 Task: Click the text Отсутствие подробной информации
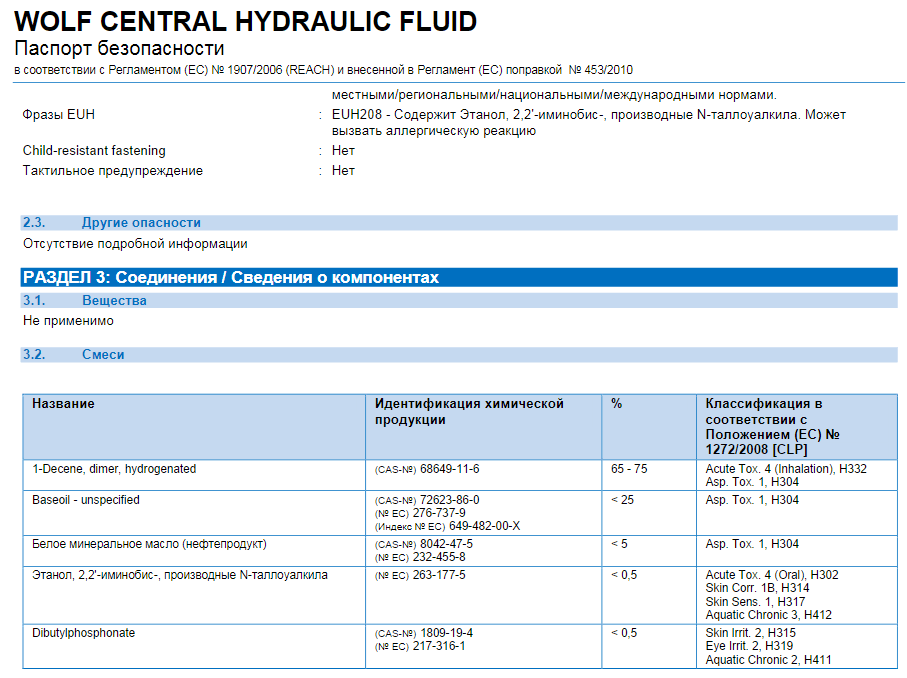click(135, 244)
